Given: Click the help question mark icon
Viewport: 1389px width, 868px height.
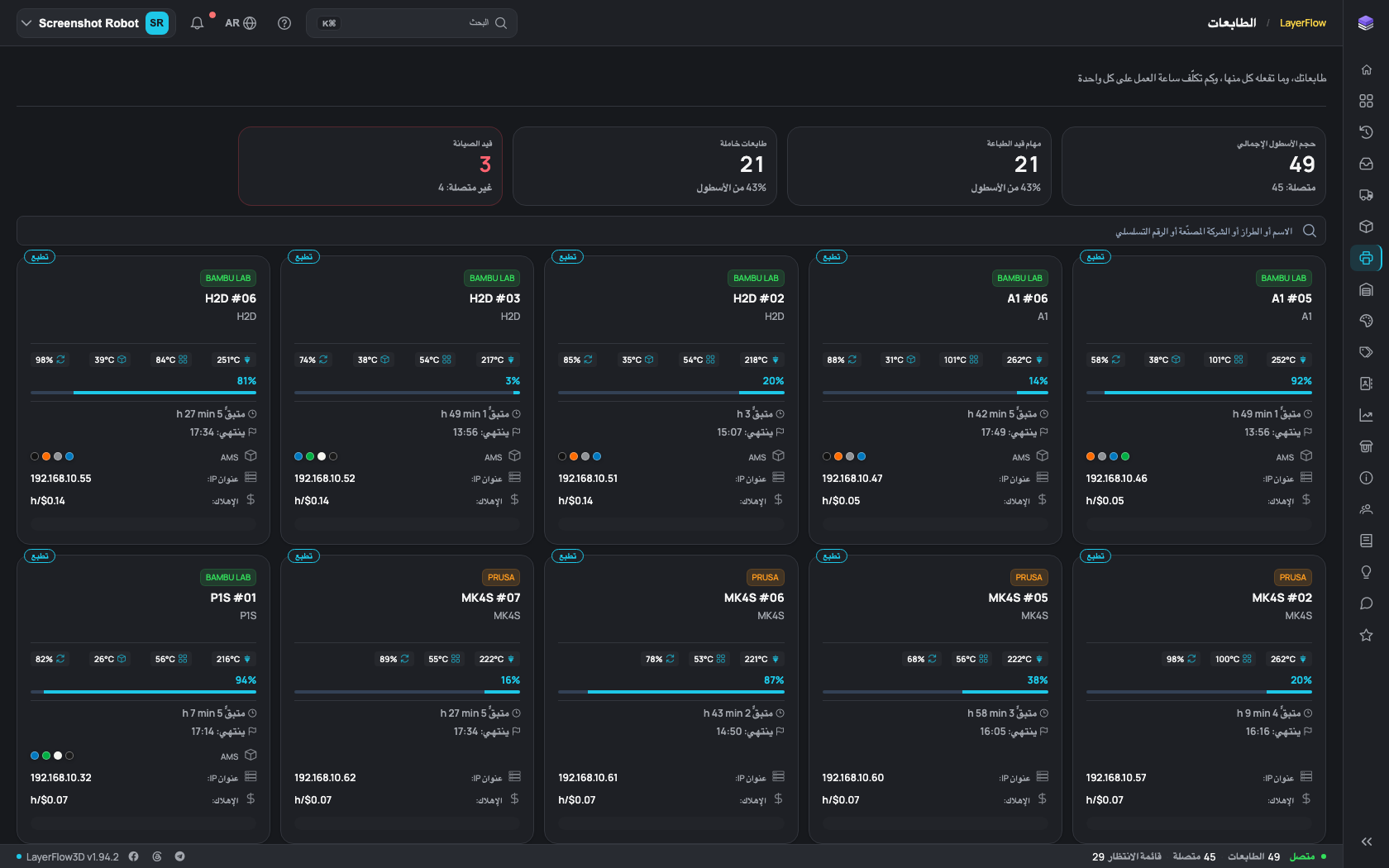Looking at the screenshot, I should point(284,23).
